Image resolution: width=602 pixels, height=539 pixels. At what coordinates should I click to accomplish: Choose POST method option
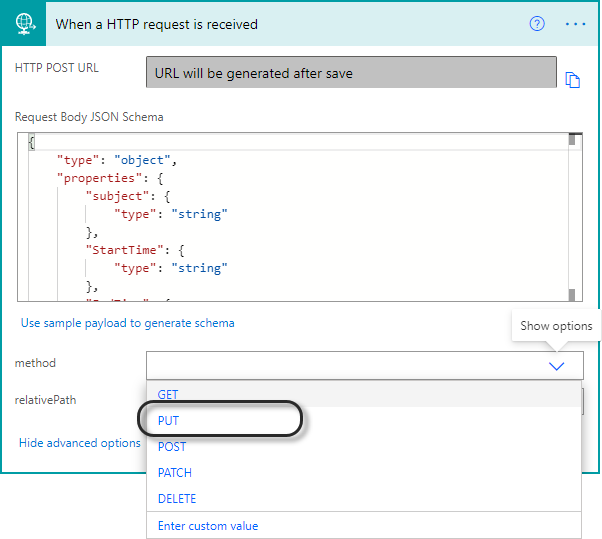[x=363, y=446]
